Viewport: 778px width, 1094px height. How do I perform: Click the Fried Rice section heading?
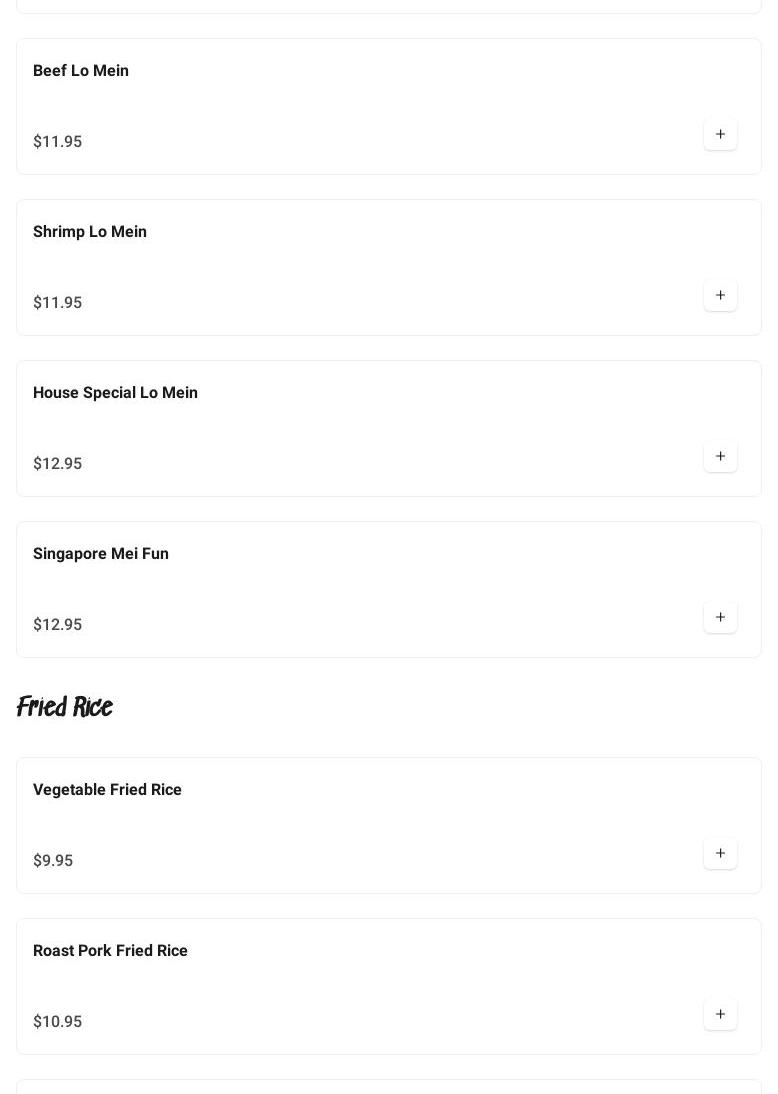pyautogui.click(x=65, y=707)
